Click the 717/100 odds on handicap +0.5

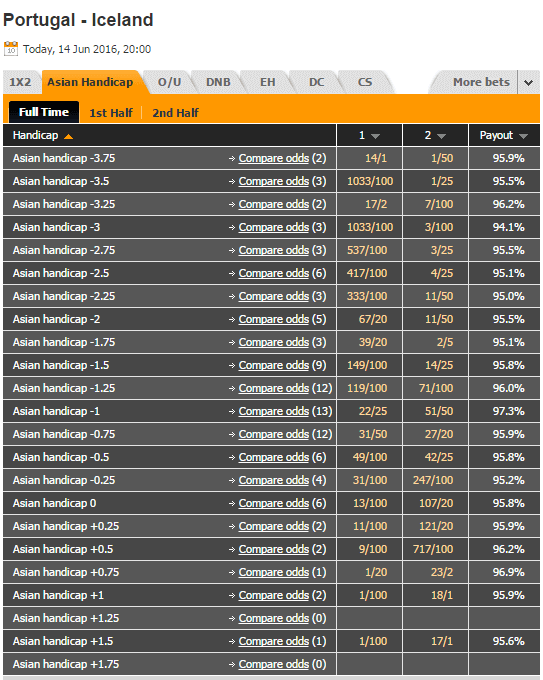[x=433, y=549]
